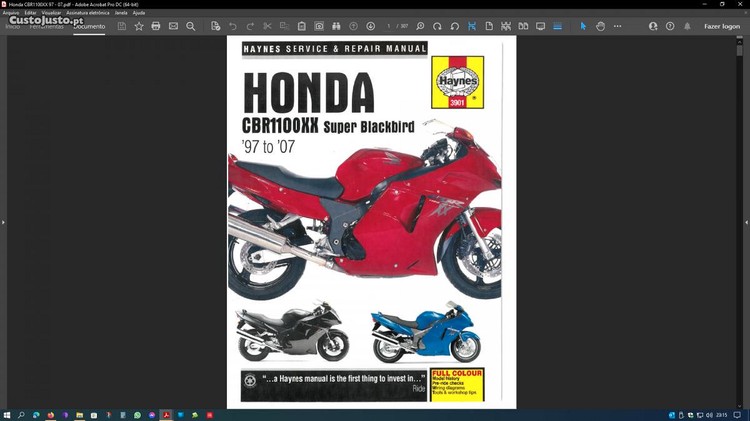
Task: Enable the hand pan tool
Action: pyautogui.click(x=600, y=26)
